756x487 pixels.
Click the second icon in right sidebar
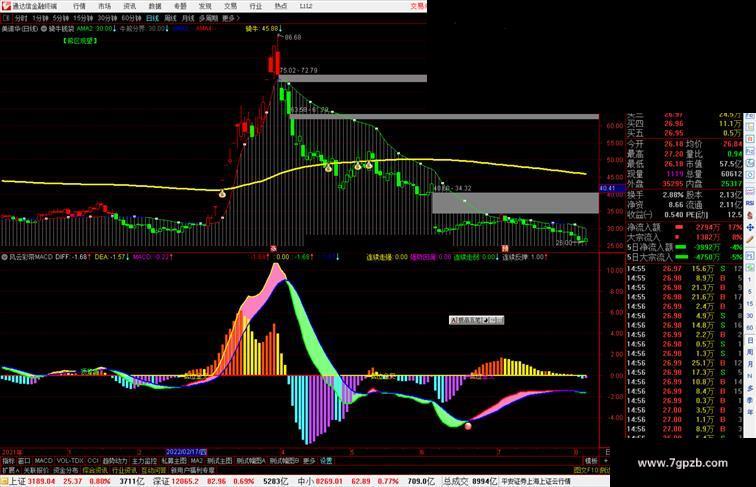750,127
